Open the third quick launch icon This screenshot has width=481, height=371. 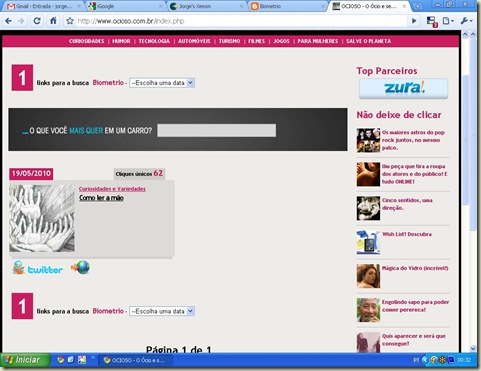[x=82, y=360]
